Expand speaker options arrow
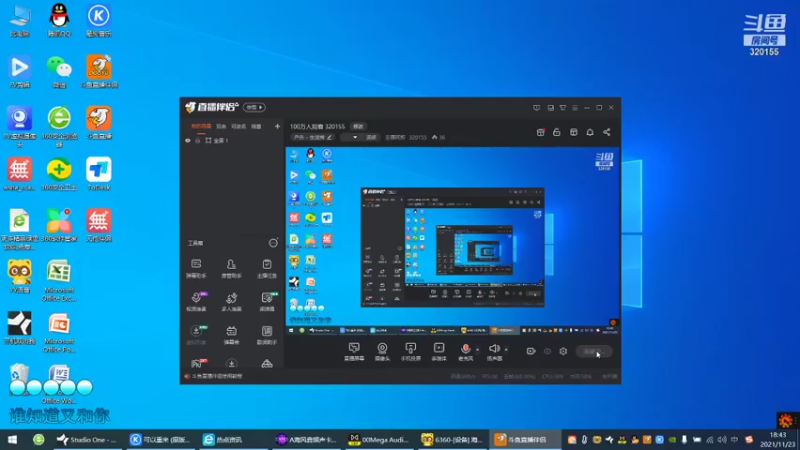 tap(506, 350)
